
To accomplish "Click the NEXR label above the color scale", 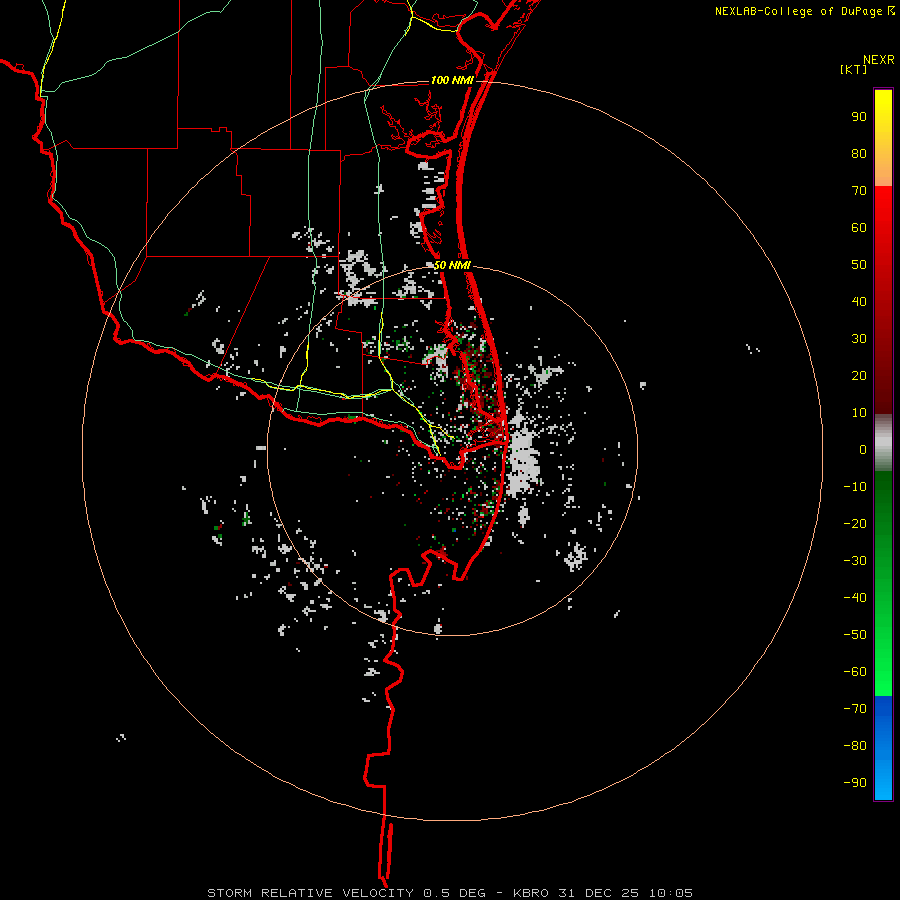I will point(879,60).
